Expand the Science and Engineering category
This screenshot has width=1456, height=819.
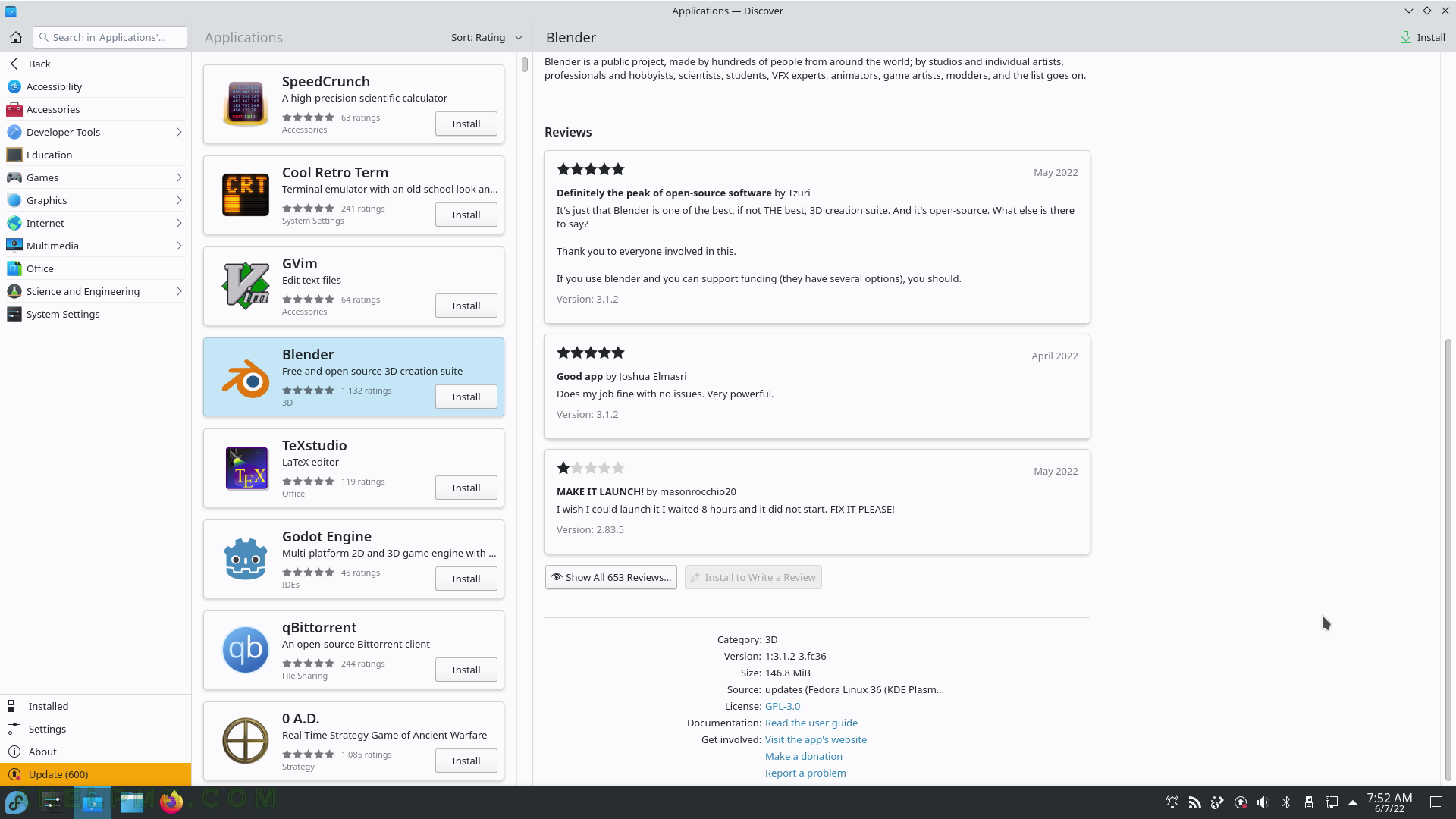179,291
